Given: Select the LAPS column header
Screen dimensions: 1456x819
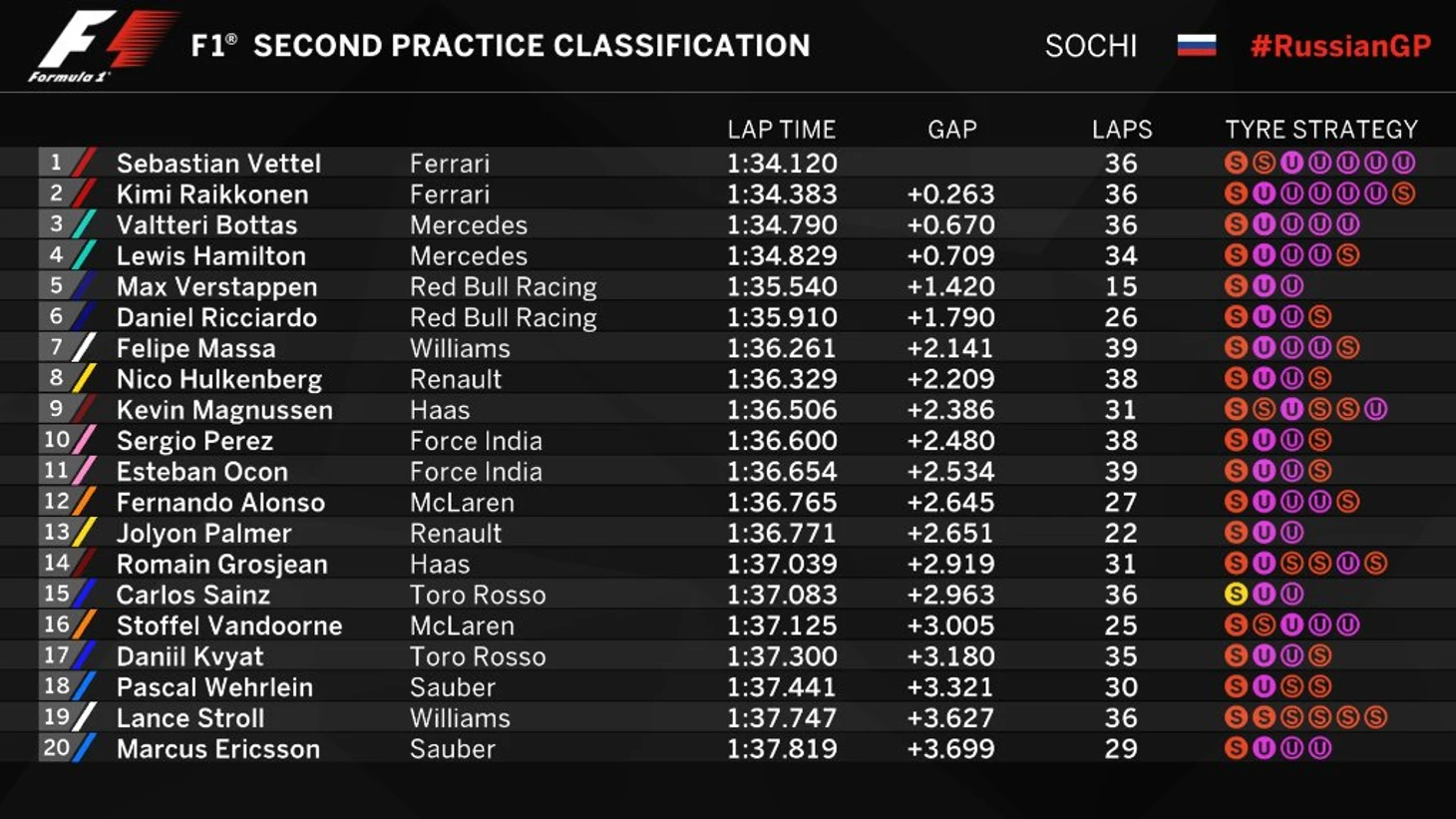Looking at the screenshot, I should (x=1122, y=130).
